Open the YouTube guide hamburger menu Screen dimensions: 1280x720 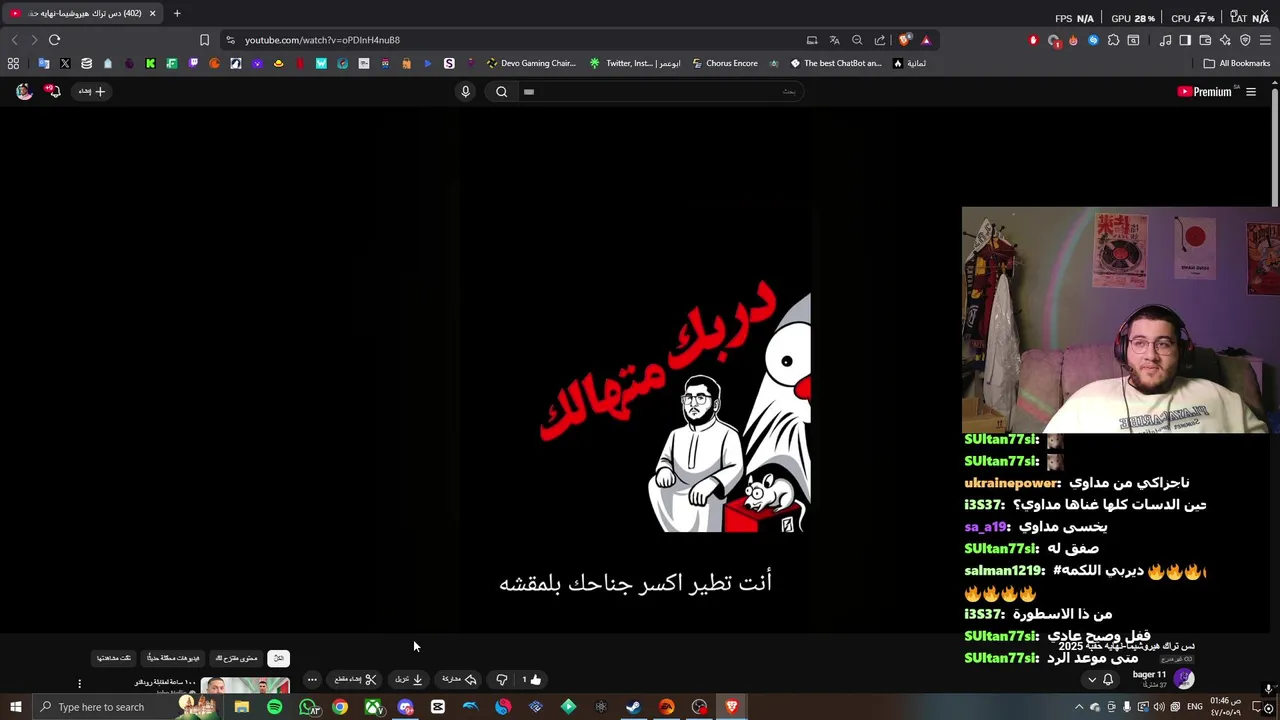pyautogui.click(x=1250, y=92)
